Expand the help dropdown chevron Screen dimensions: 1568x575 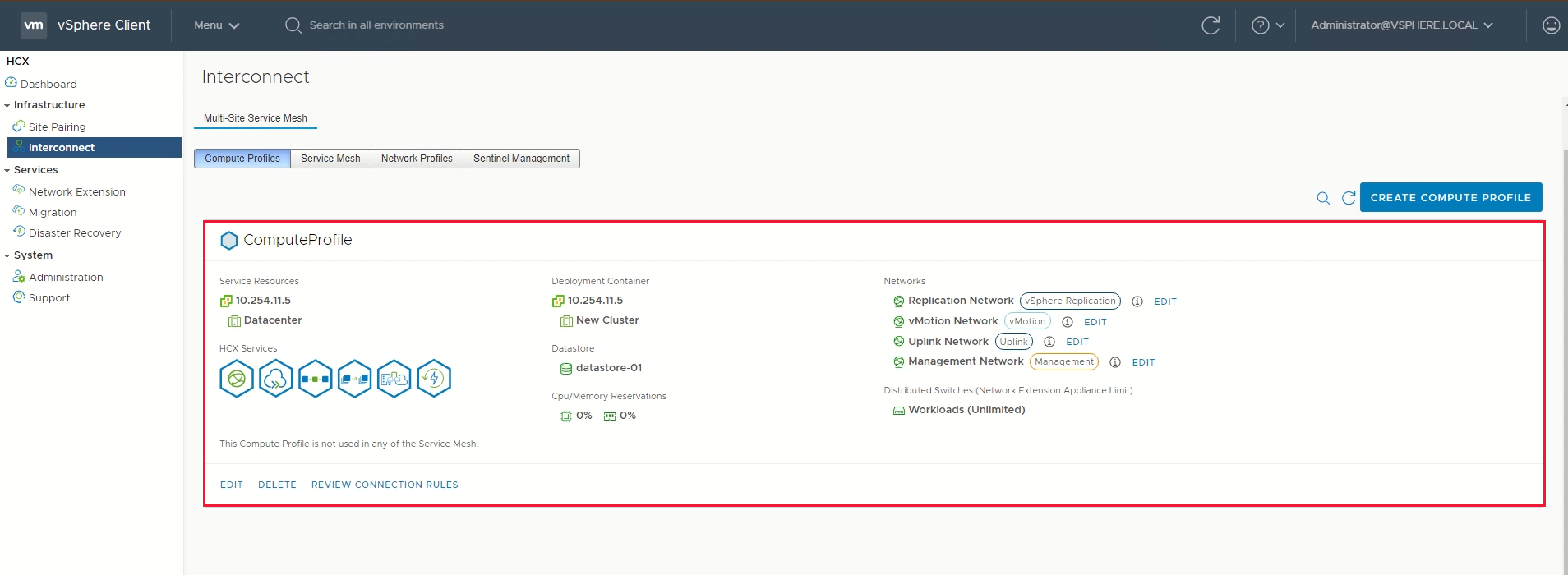tap(1280, 25)
